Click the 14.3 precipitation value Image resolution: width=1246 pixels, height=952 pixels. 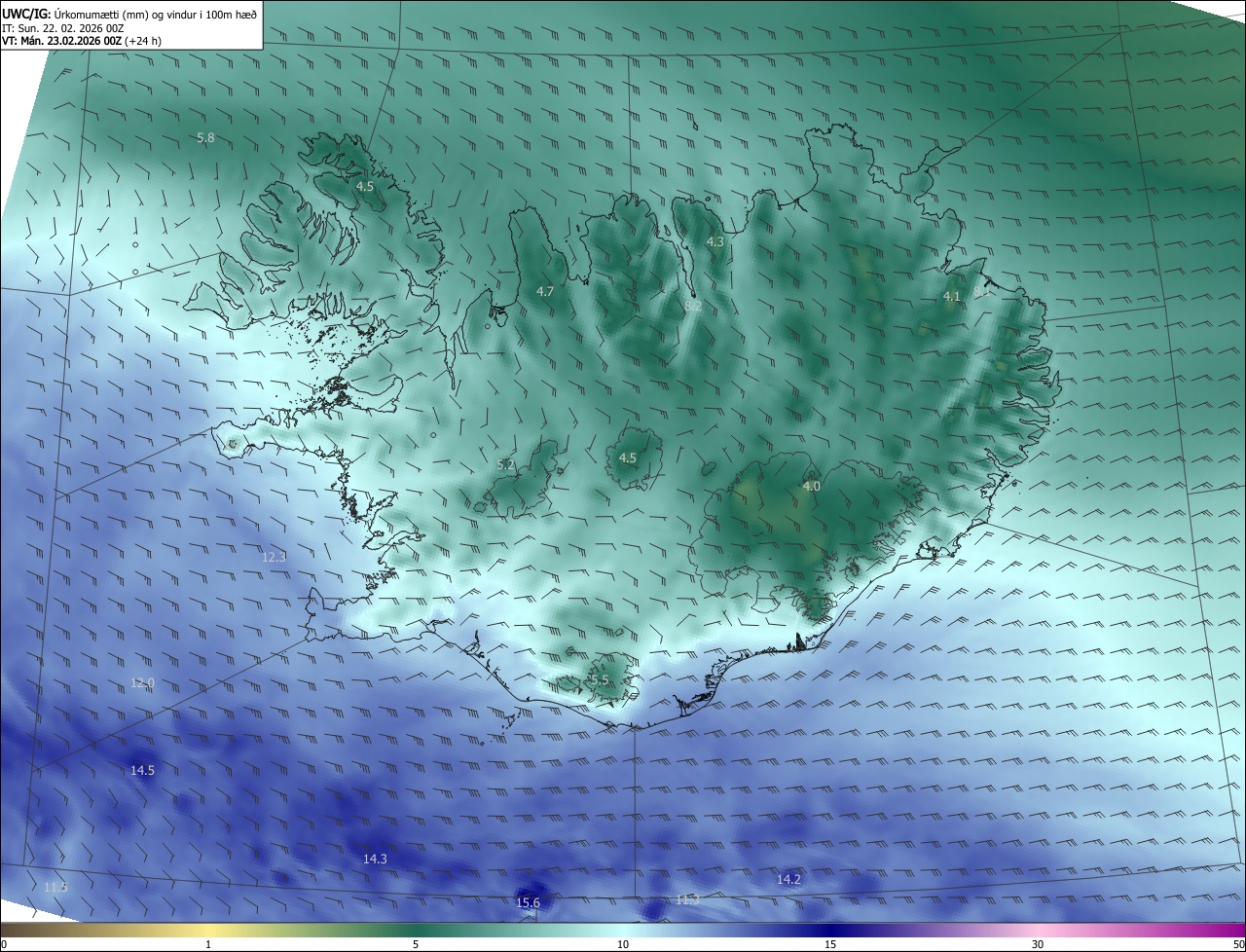[375, 859]
